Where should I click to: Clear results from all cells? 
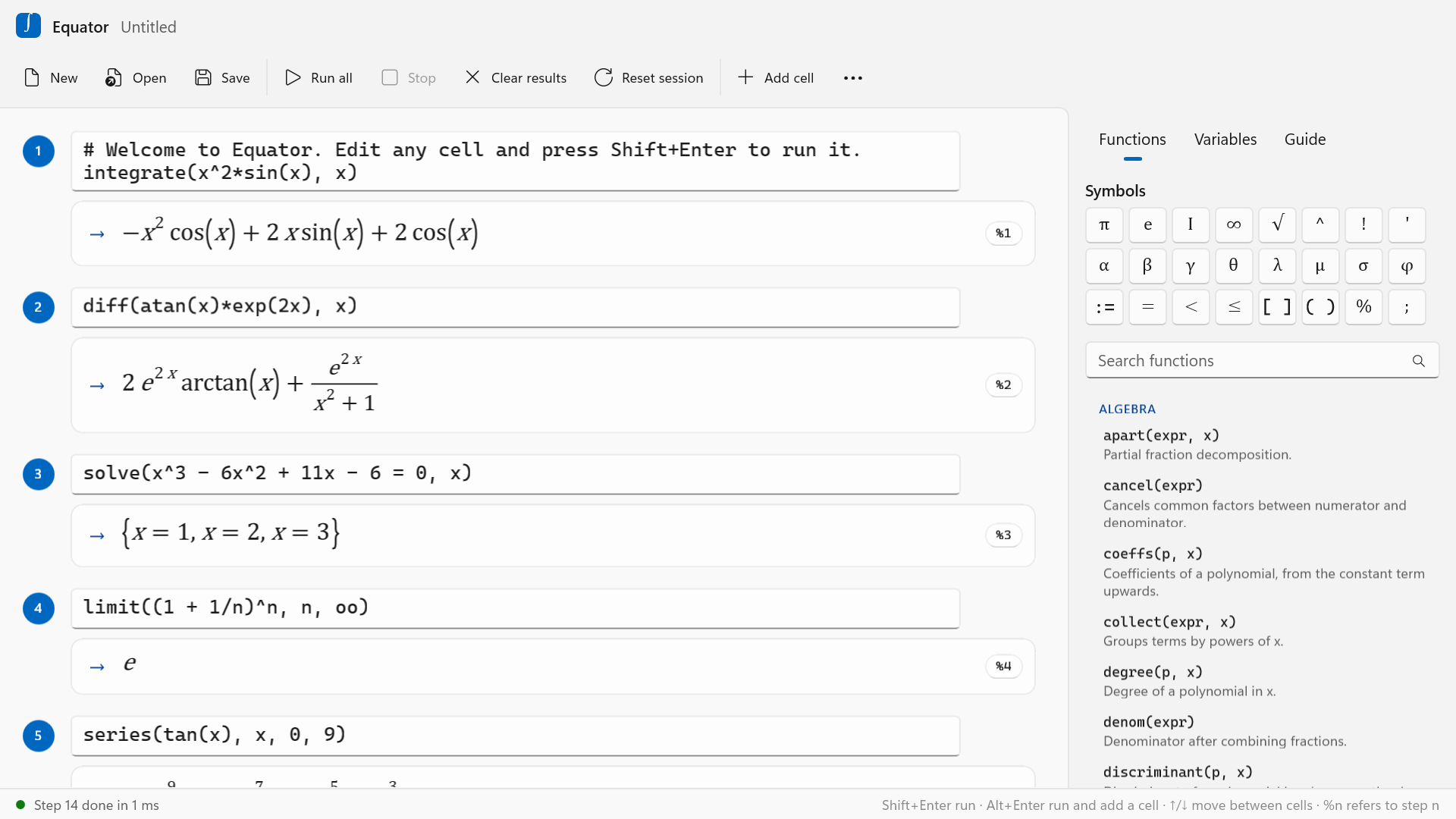tap(516, 77)
